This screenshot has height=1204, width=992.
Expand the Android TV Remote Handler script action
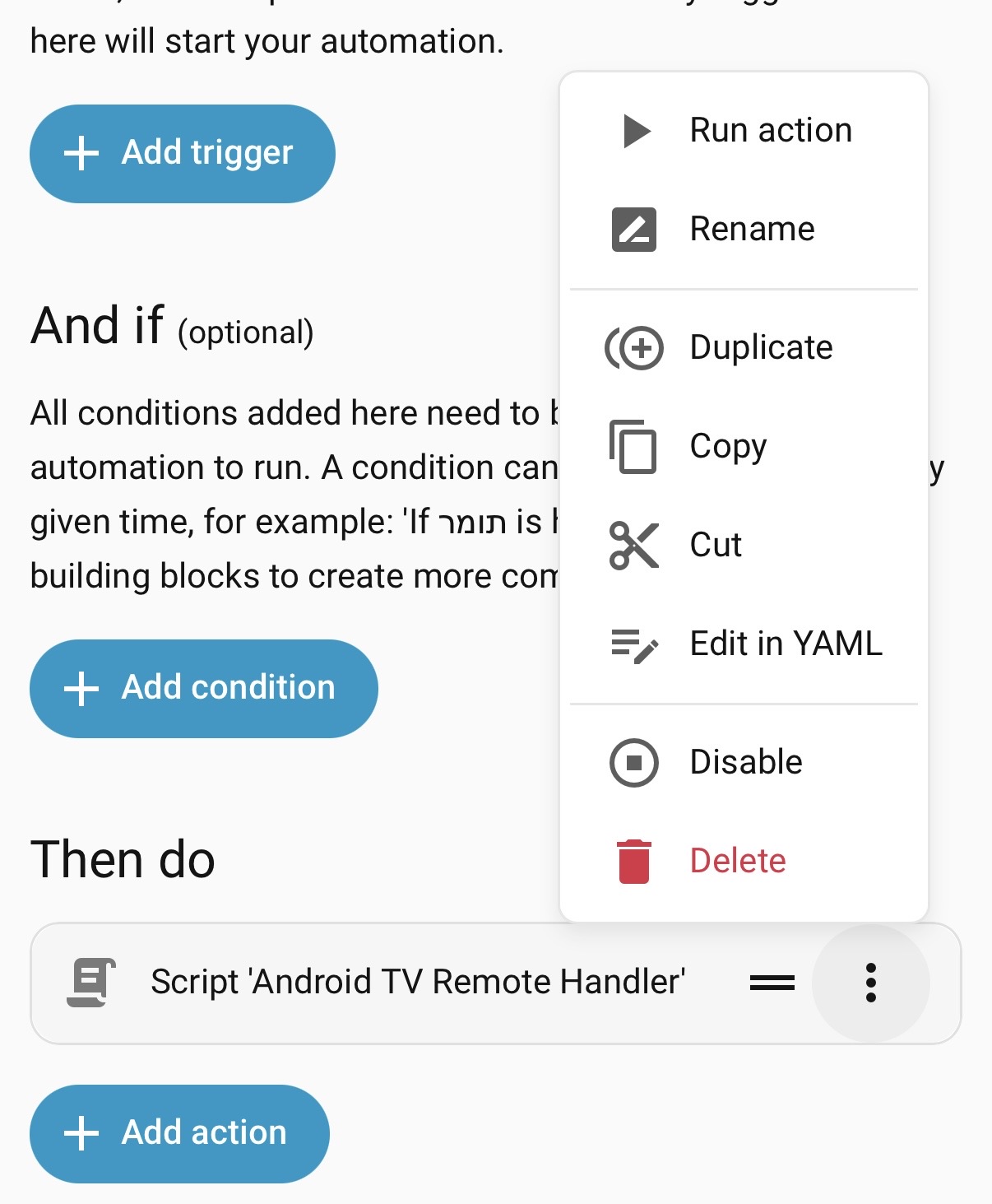[x=417, y=982]
